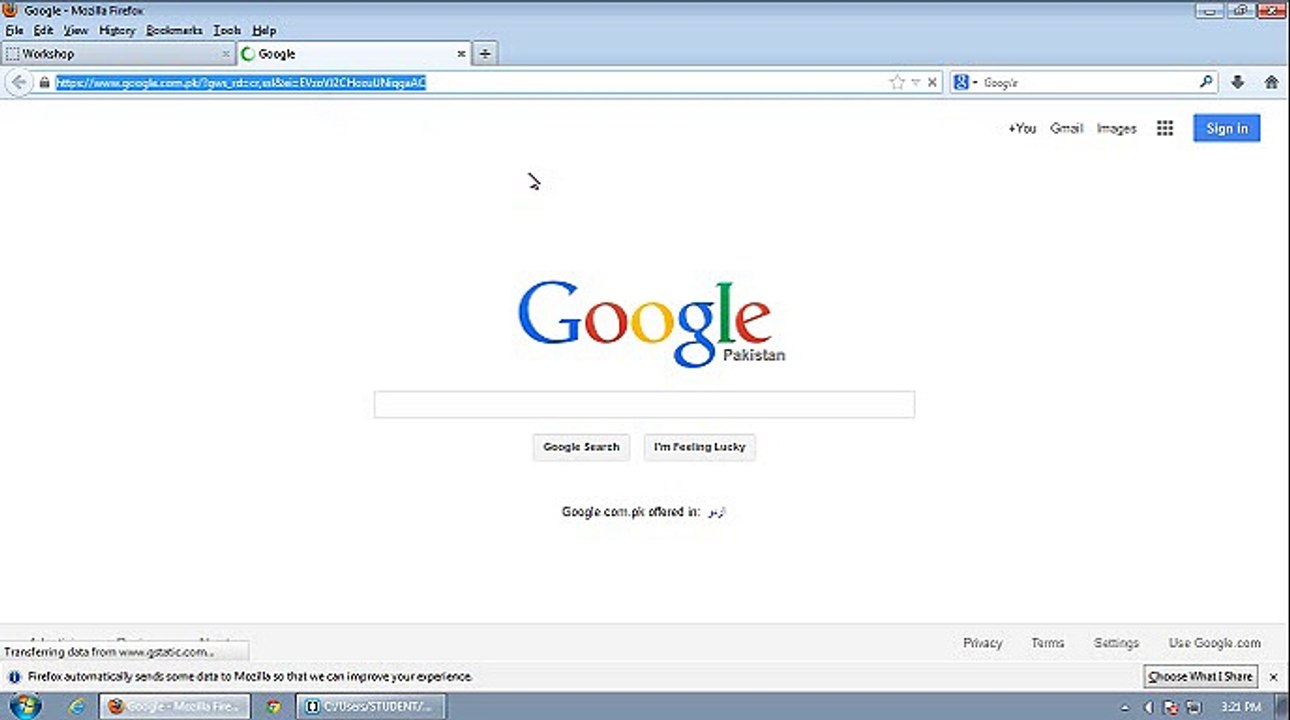Screen dimensions: 1290x720
Task: Open the Help menu
Action: (x=264, y=31)
